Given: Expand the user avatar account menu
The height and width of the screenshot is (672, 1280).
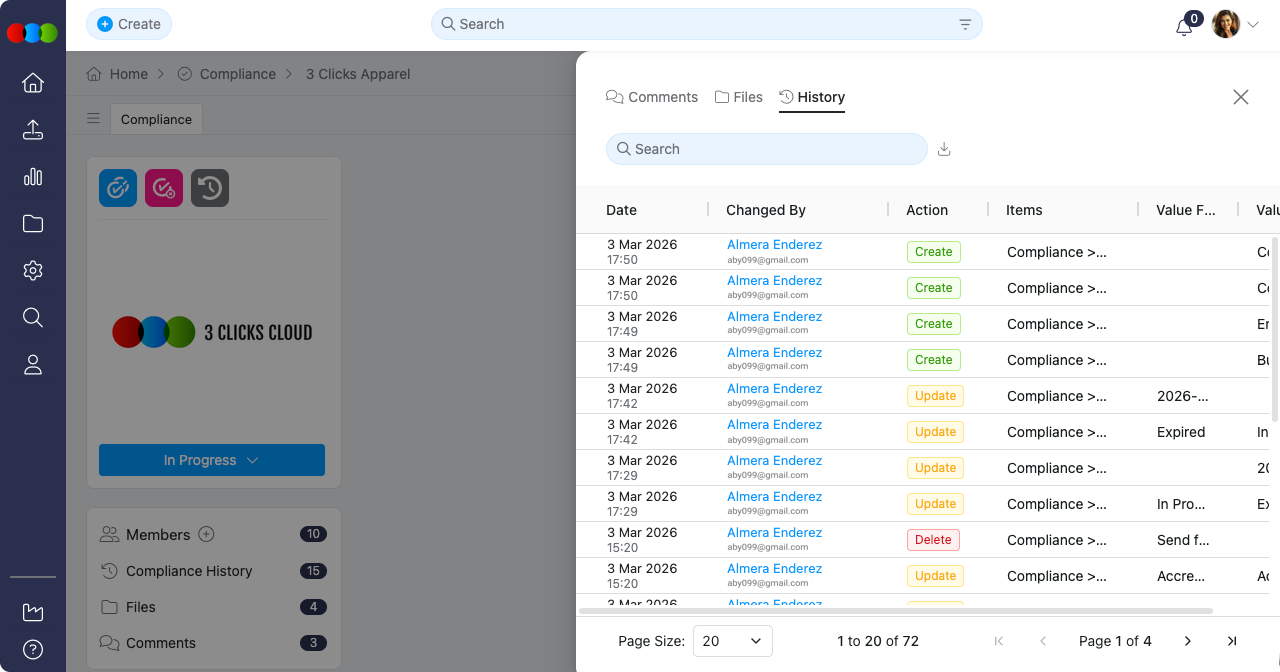Looking at the screenshot, I should tap(1235, 25).
